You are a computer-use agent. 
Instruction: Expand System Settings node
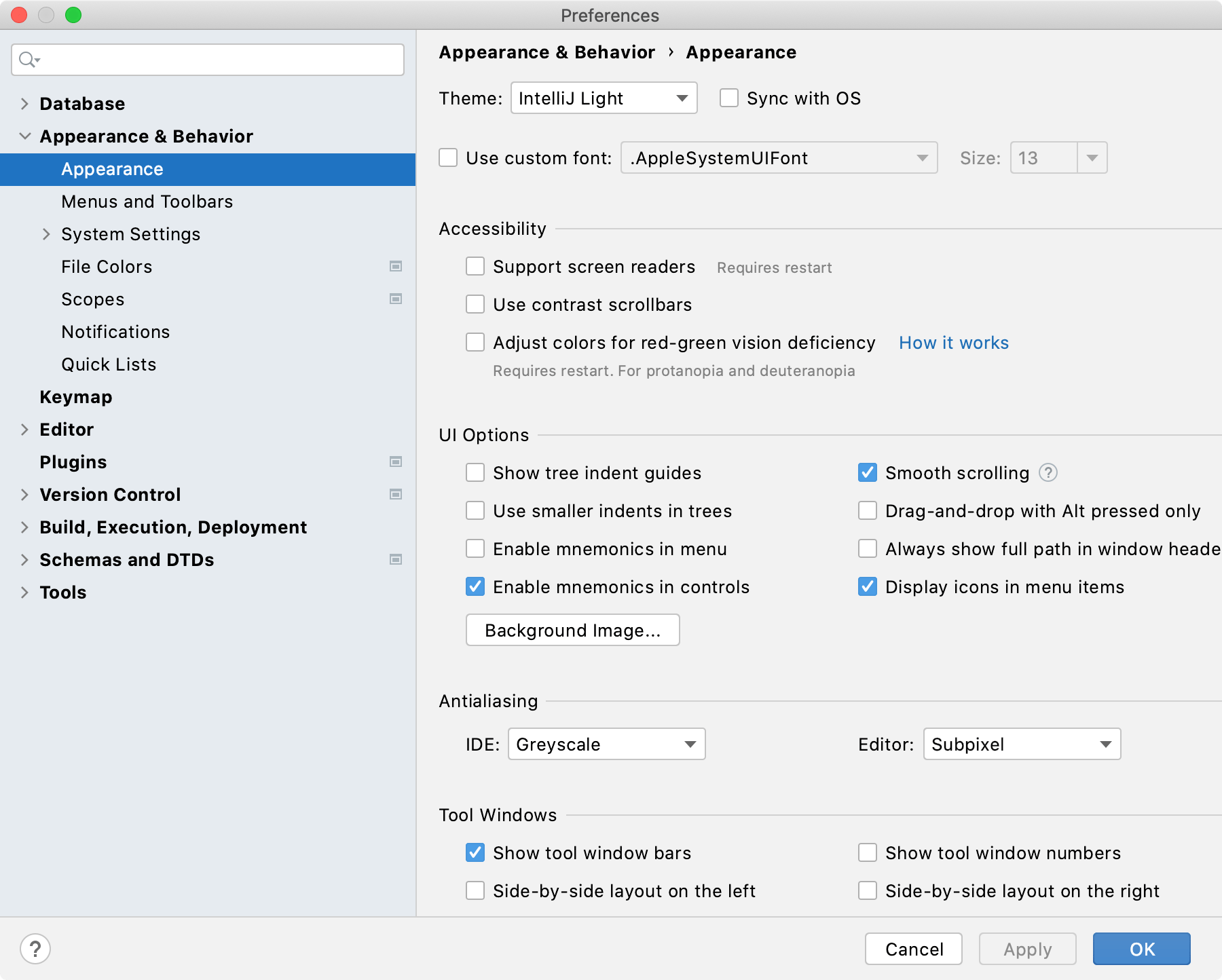pyautogui.click(x=46, y=234)
